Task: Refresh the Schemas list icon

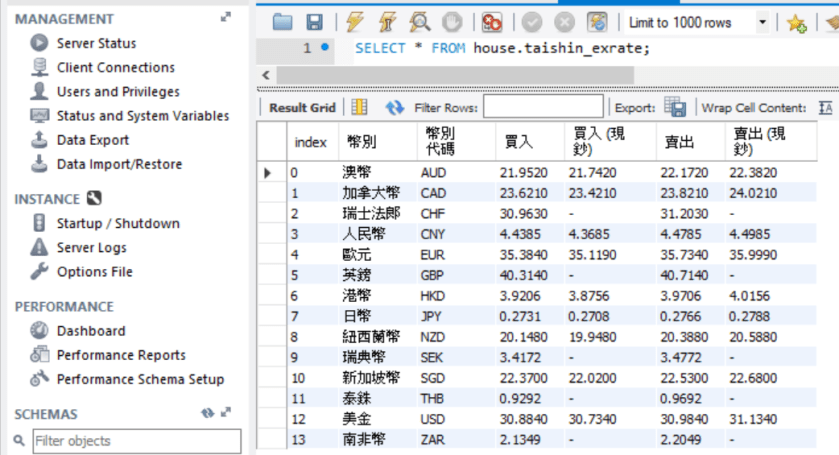Action: [x=208, y=413]
